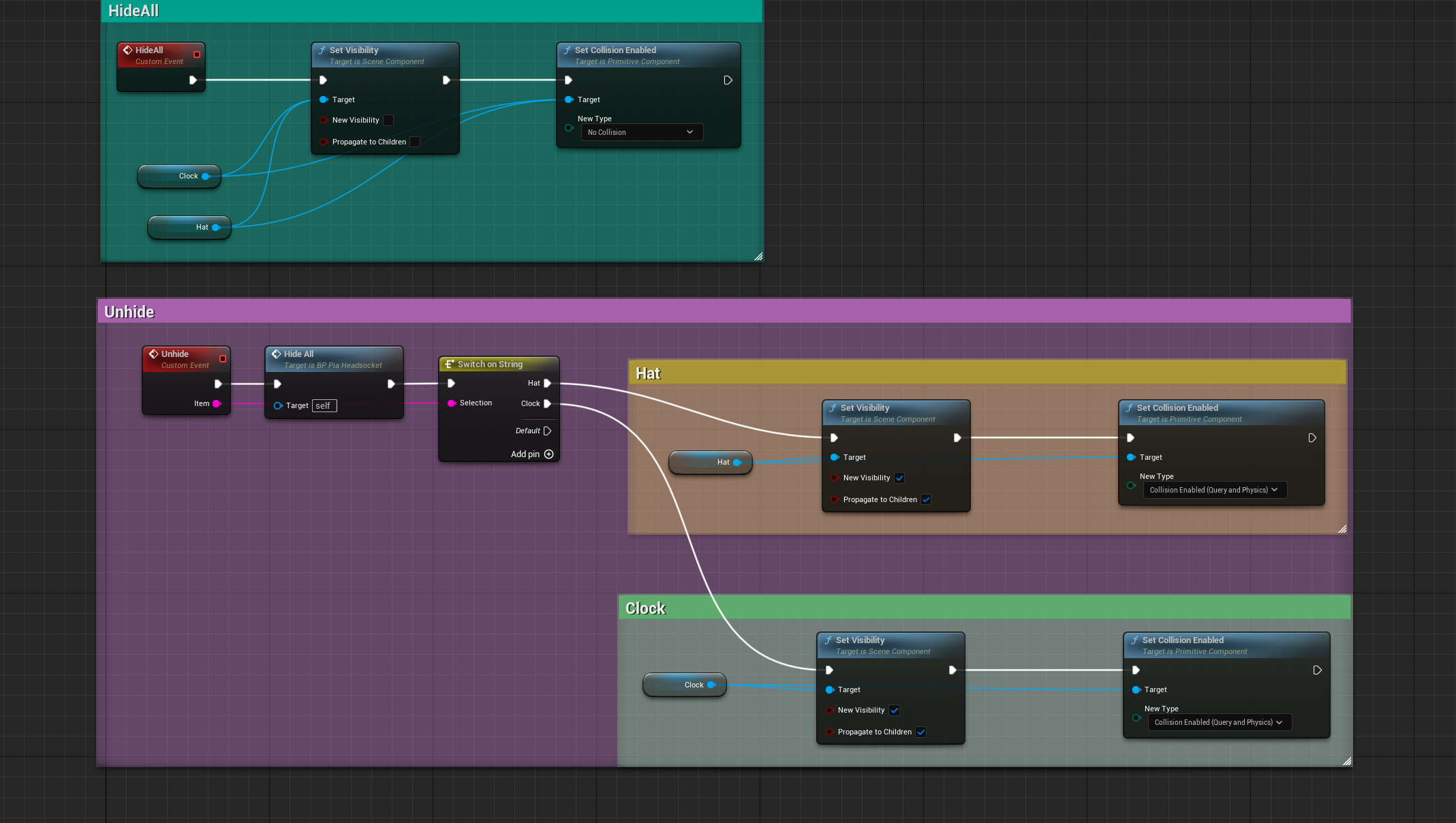Open Hat Collision Enabled (Query and Physics) dropdown
Screen dimensions: 1456x823
1215,490
